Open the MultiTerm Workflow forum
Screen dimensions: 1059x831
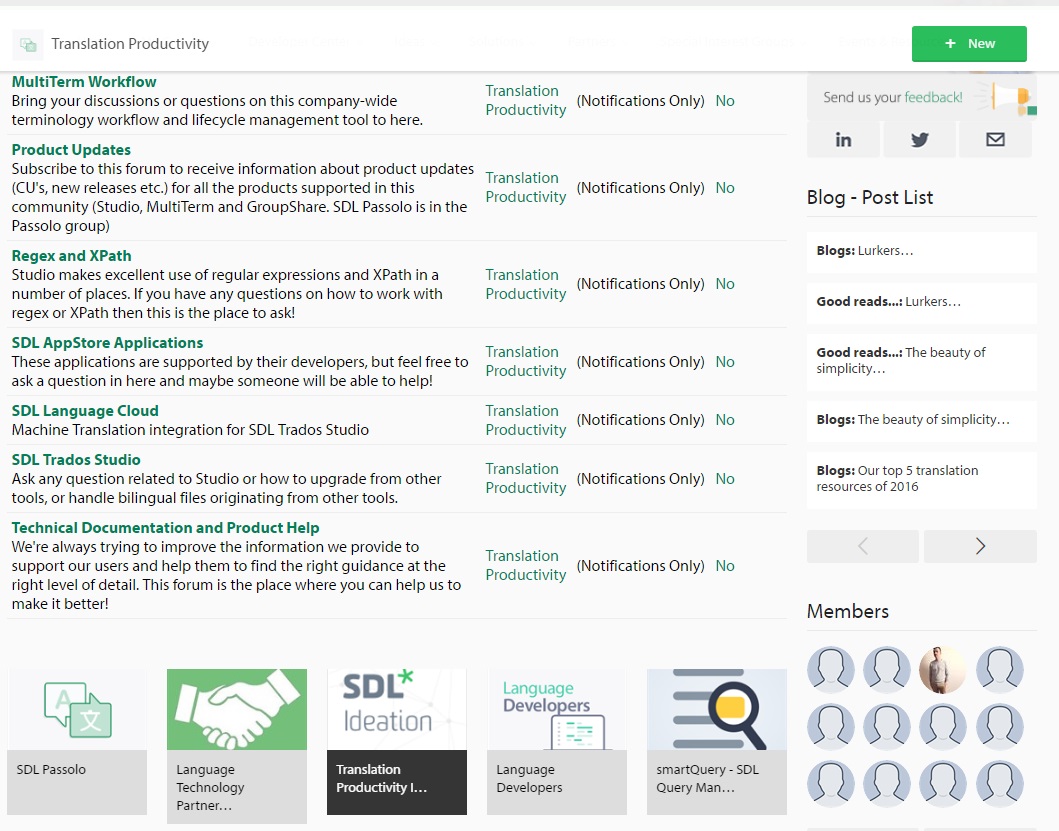[x=84, y=82]
